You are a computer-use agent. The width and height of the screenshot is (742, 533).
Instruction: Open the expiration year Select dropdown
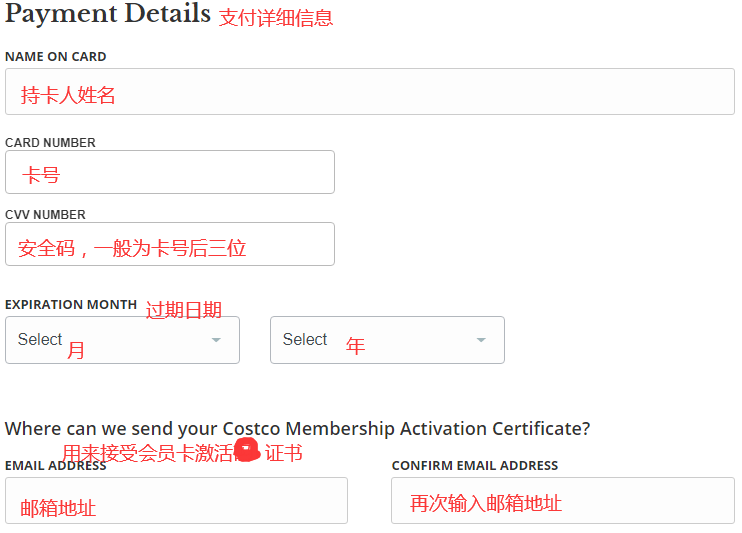387,340
